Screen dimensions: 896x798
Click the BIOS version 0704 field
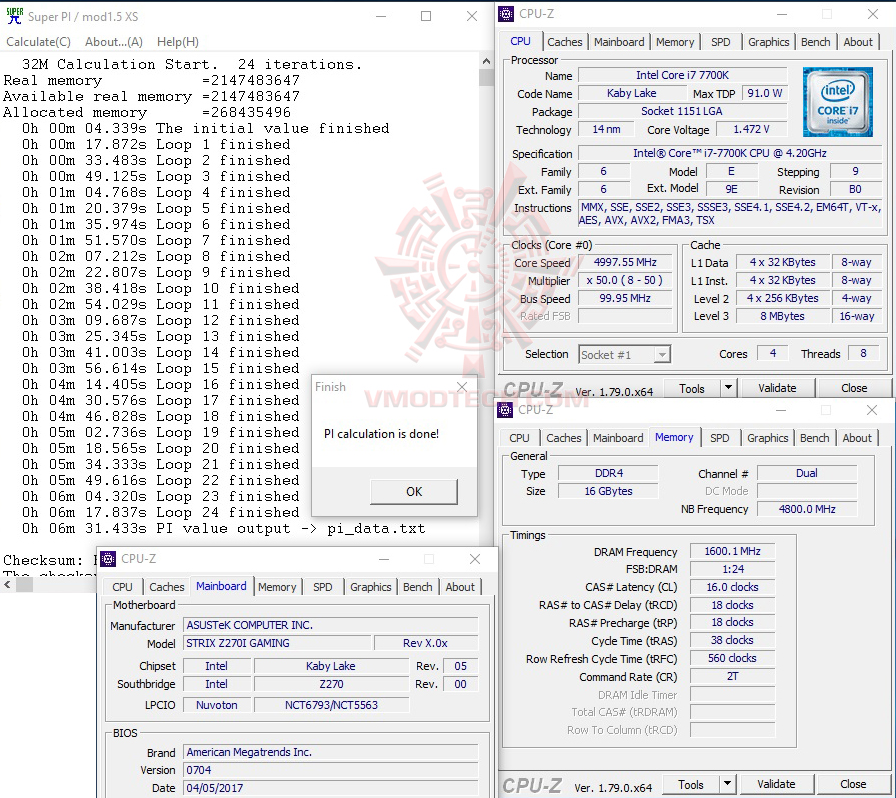click(x=330, y=770)
